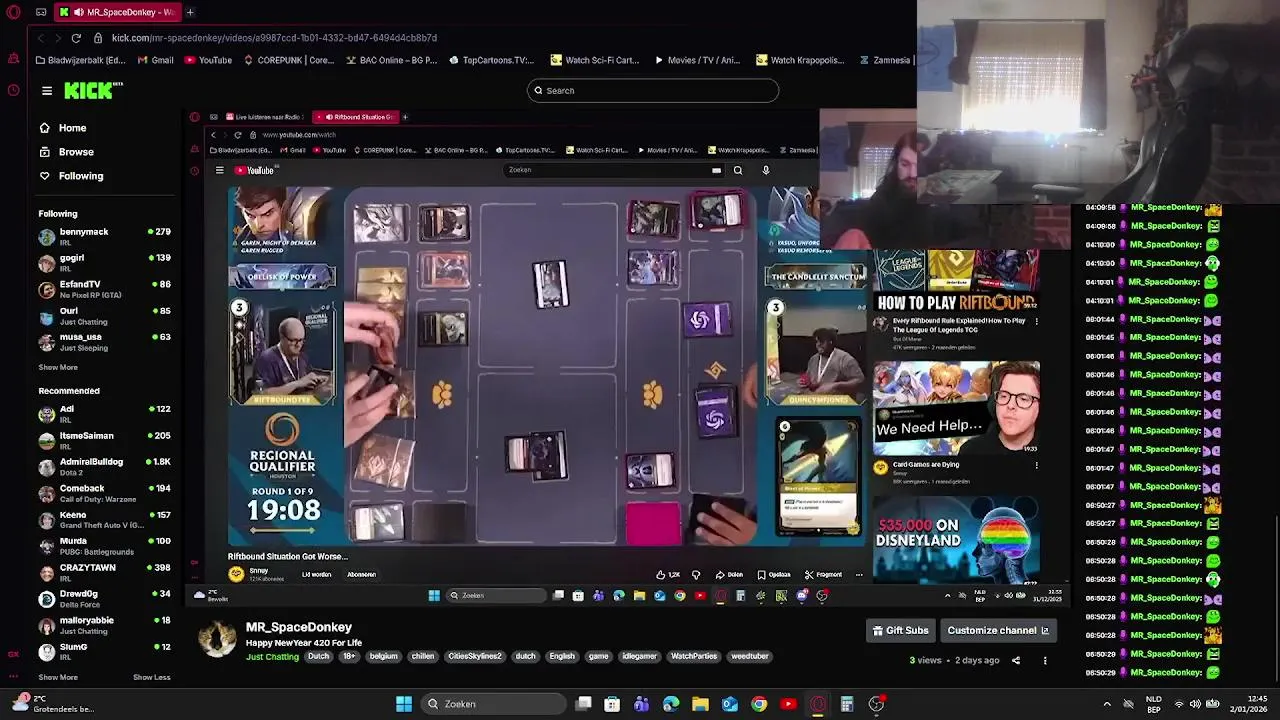
Task: Open AdmiralBulldog recommended channel
Action: pos(104,466)
